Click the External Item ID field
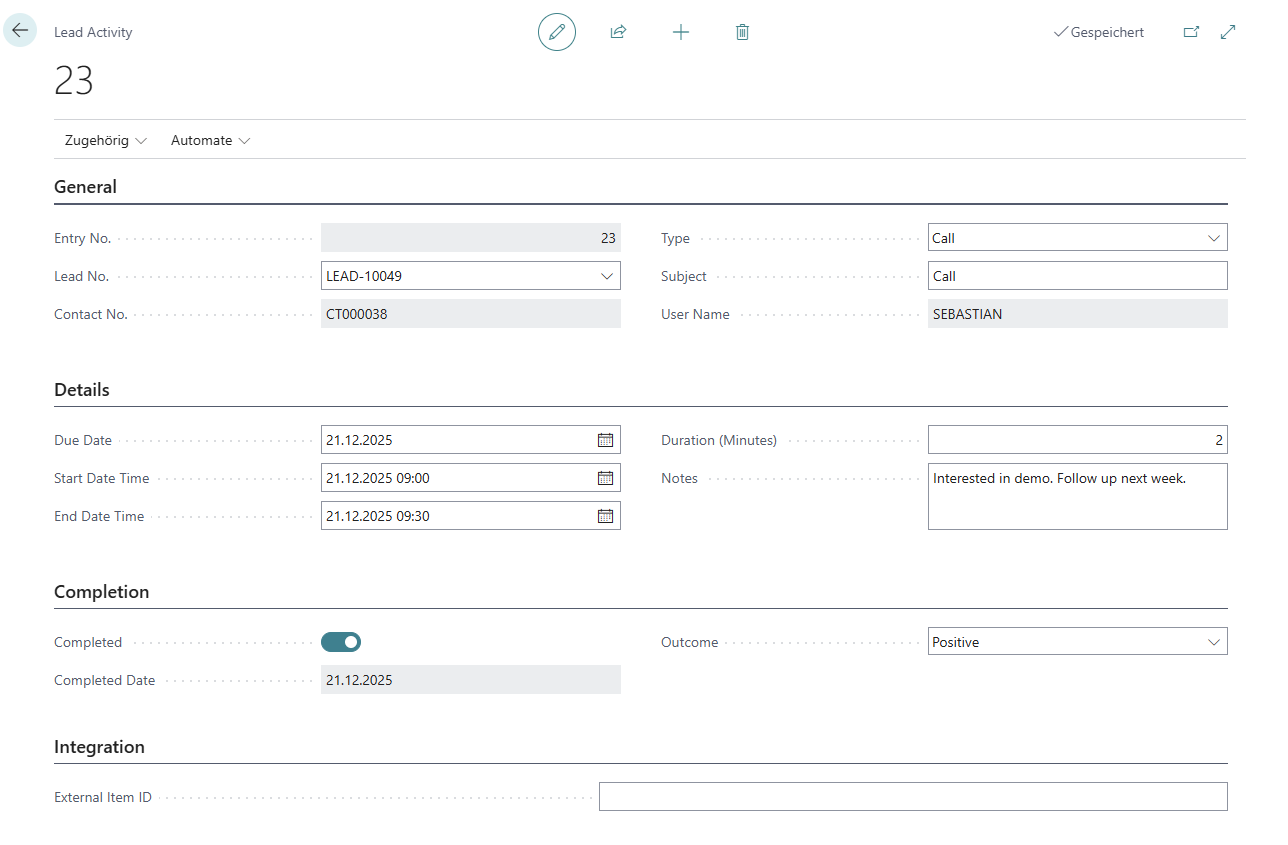The width and height of the screenshot is (1288, 845). pyautogui.click(x=912, y=797)
